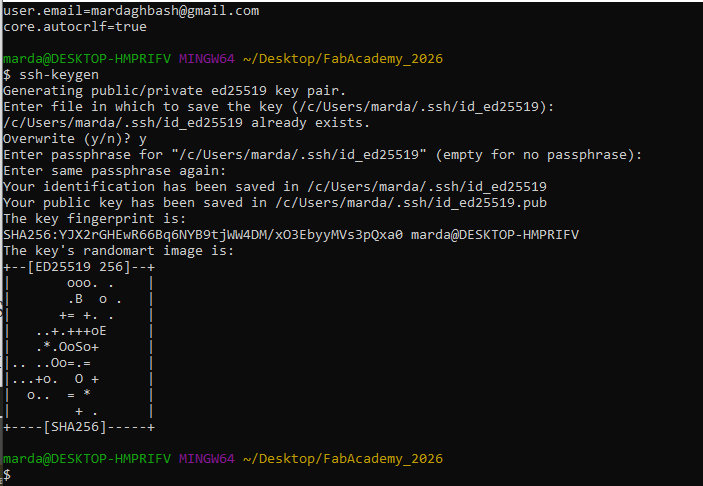Click the 'already exists' message line
The image size is (703, 486).
click(185, 122)
